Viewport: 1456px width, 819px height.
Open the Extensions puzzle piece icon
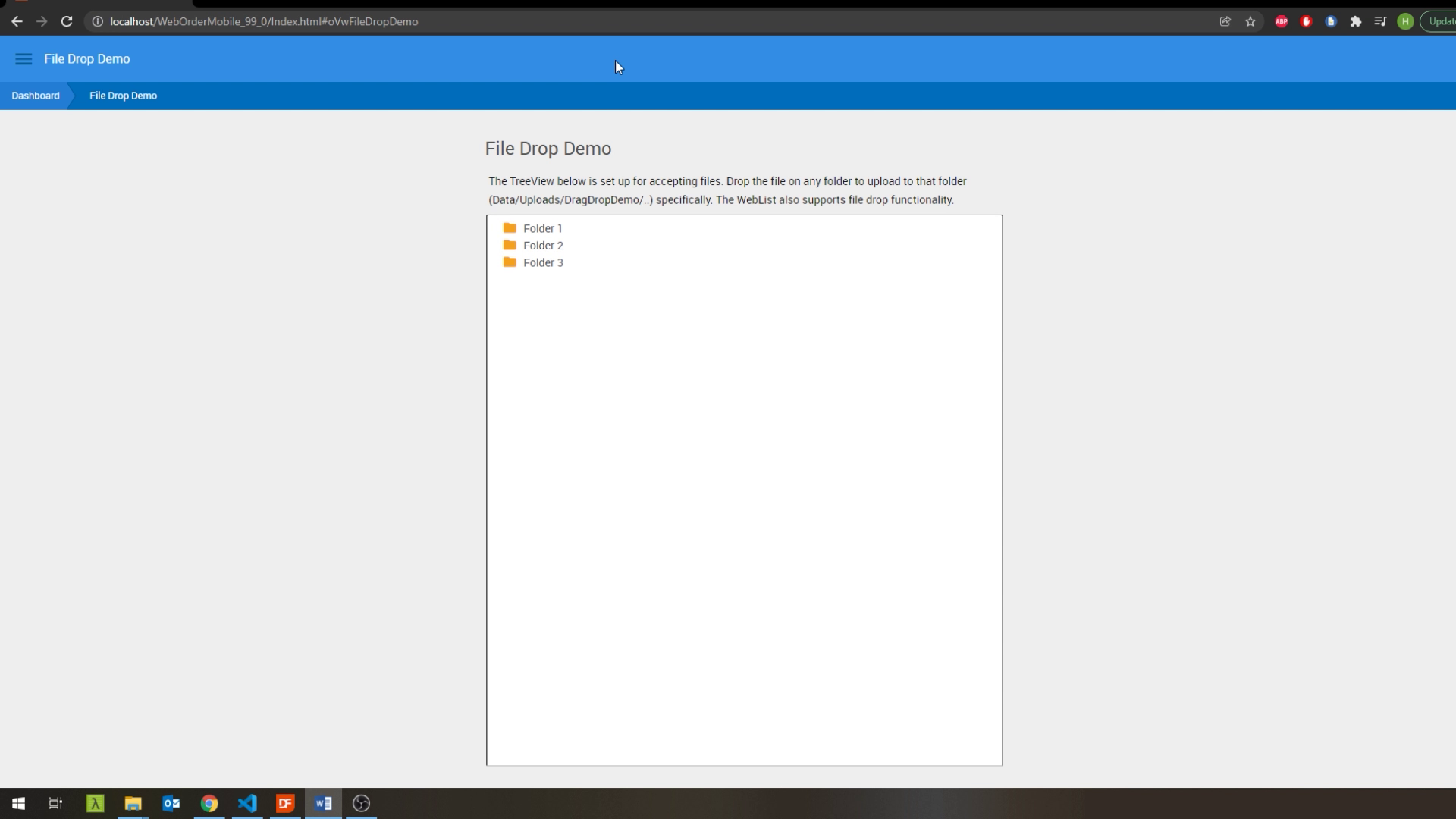1355,21
